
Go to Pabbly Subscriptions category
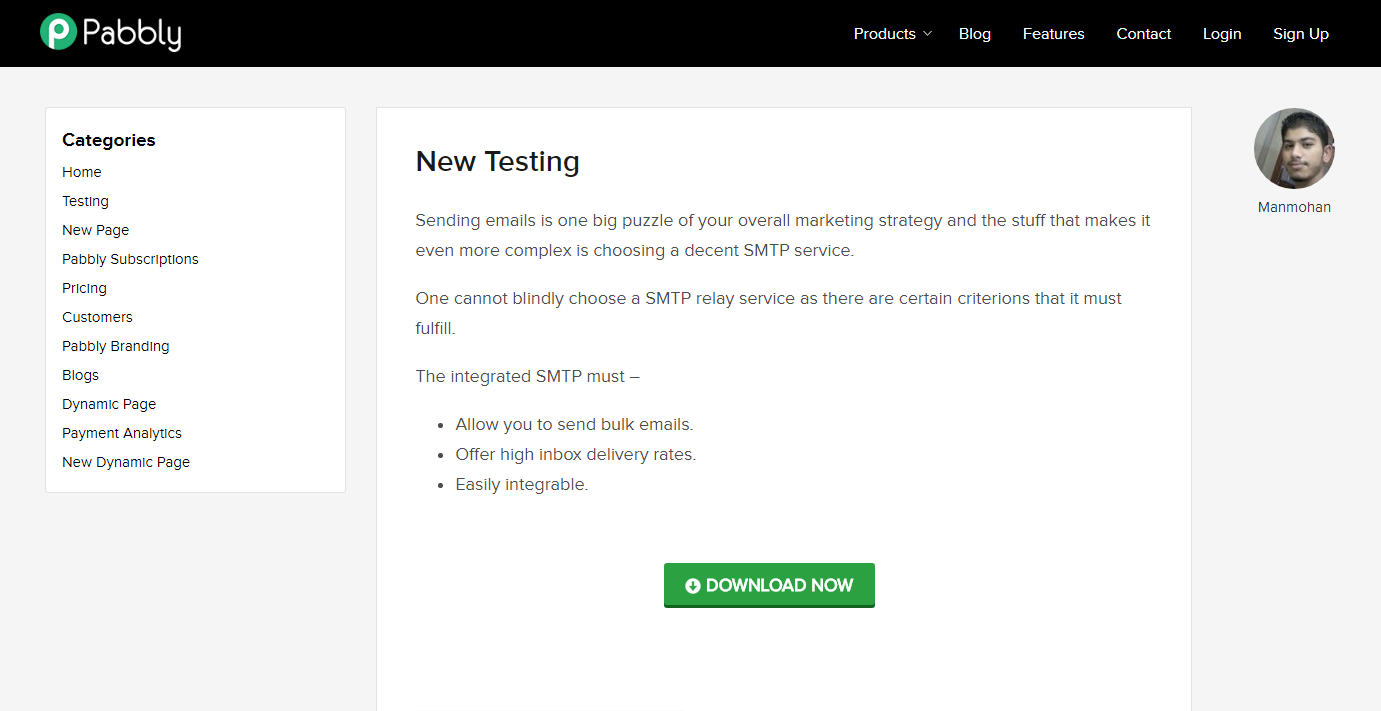coord(130,259)
